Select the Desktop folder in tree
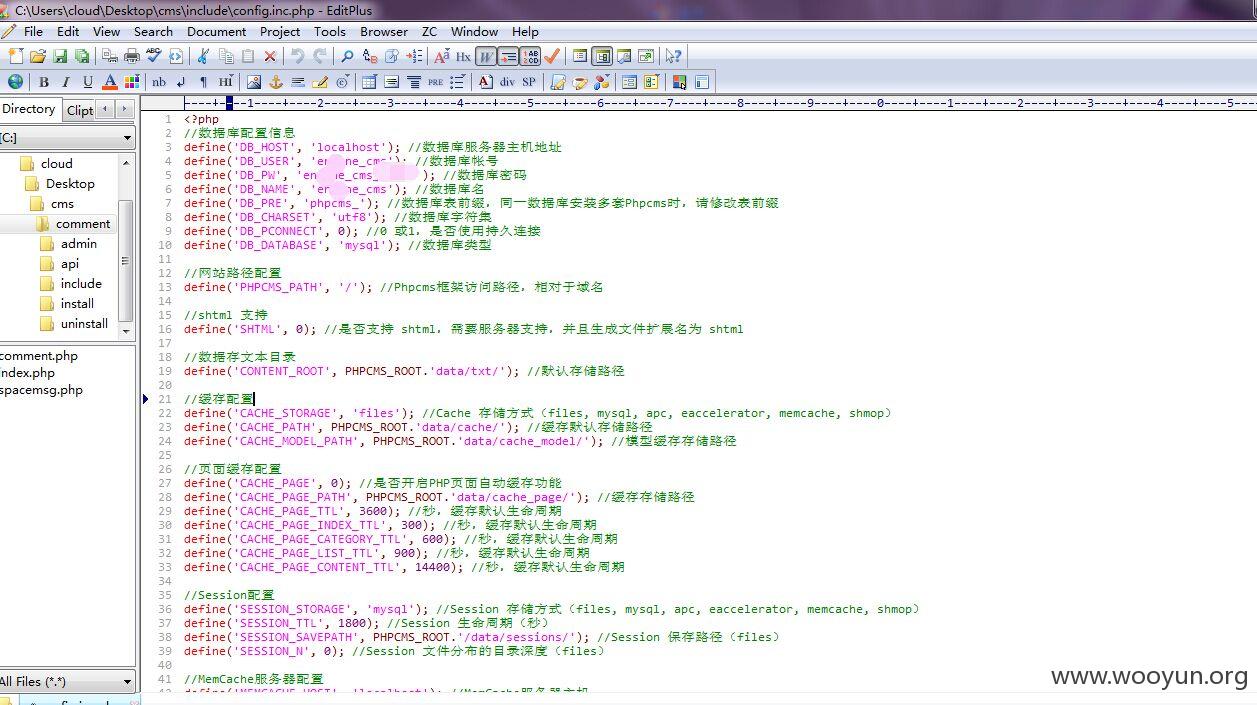The height and width of the screenshot is (705, 1257). point(70,183)
